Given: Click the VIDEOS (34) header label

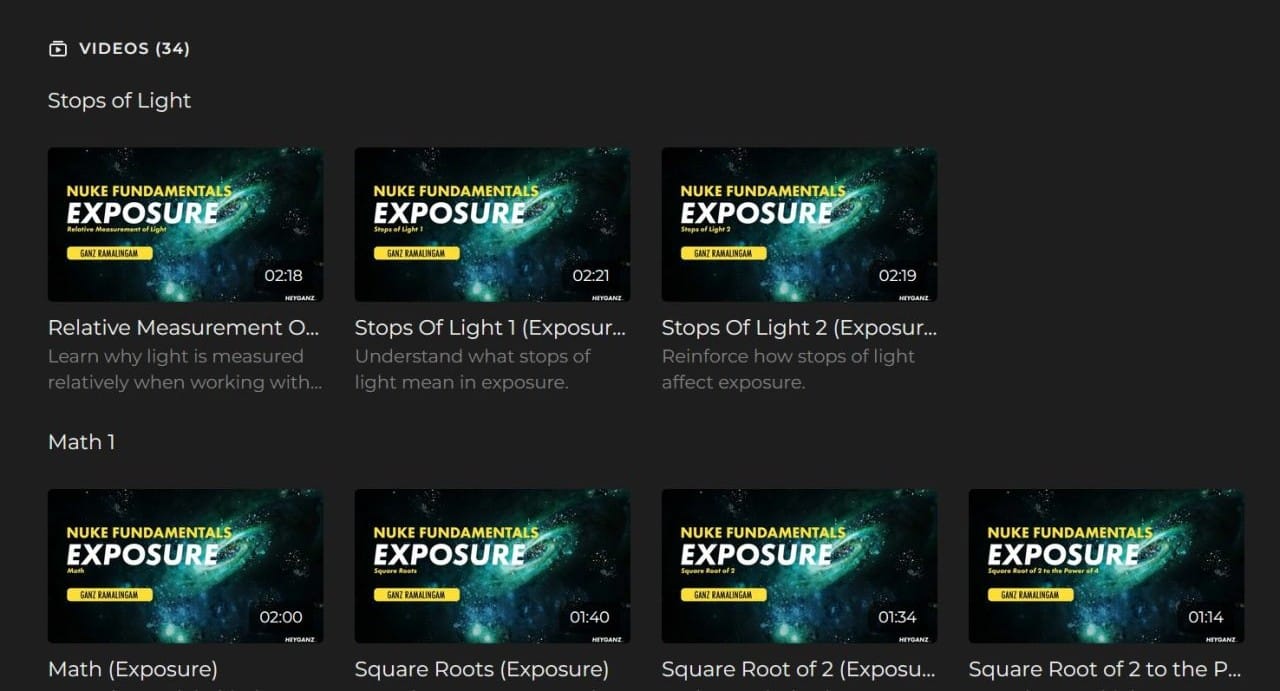Looking at the screenshot, I should click(131, 47).
